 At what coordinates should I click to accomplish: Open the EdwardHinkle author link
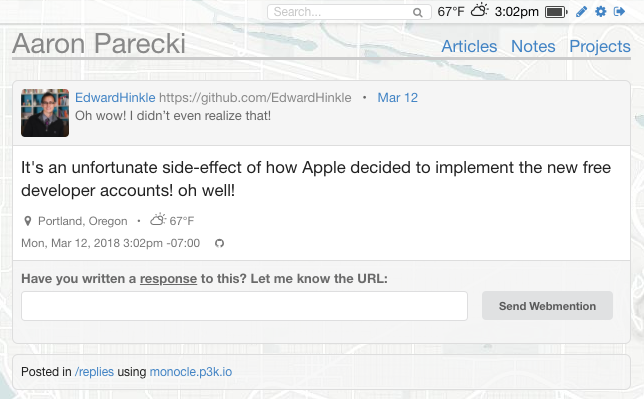coord(115,98)
